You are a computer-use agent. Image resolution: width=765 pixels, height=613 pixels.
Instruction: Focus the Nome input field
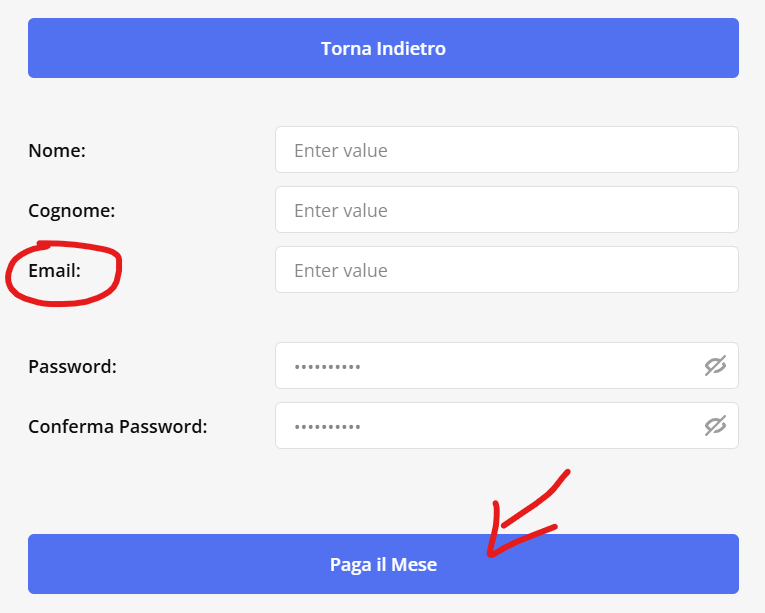point(506,150)
